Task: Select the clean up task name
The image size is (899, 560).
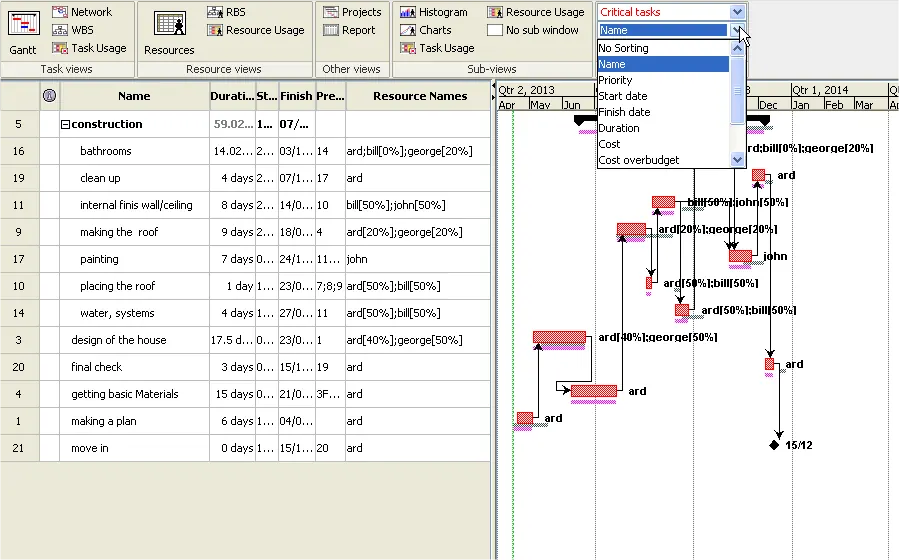Action: [x=100, y=178]
